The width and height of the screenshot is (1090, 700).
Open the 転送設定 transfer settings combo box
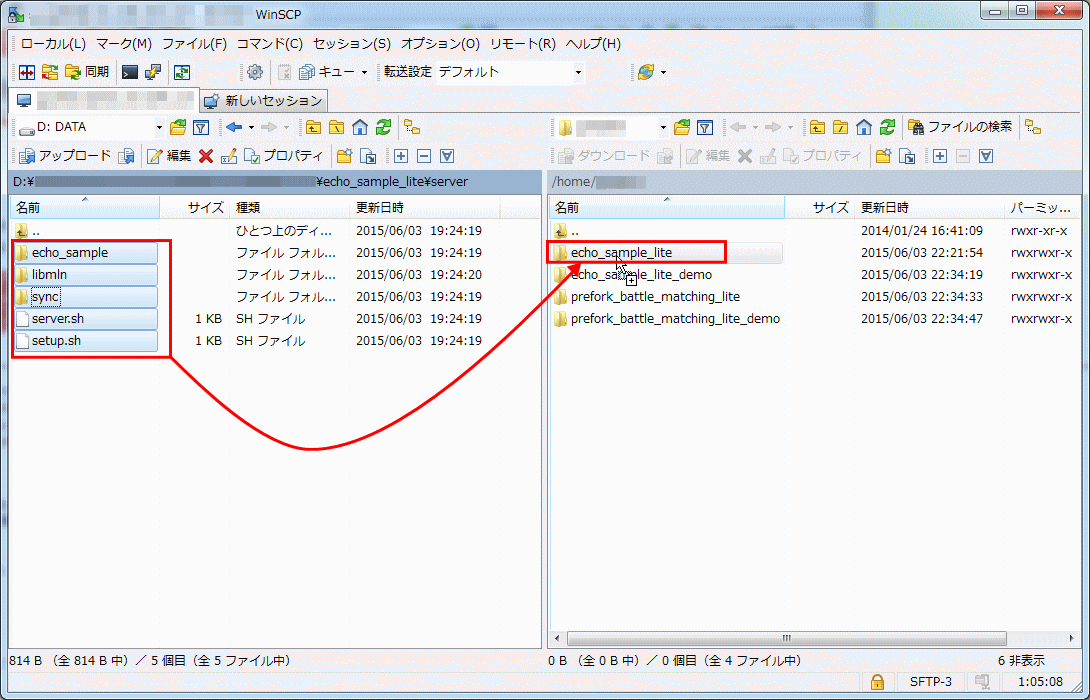(x=510, y=72)
